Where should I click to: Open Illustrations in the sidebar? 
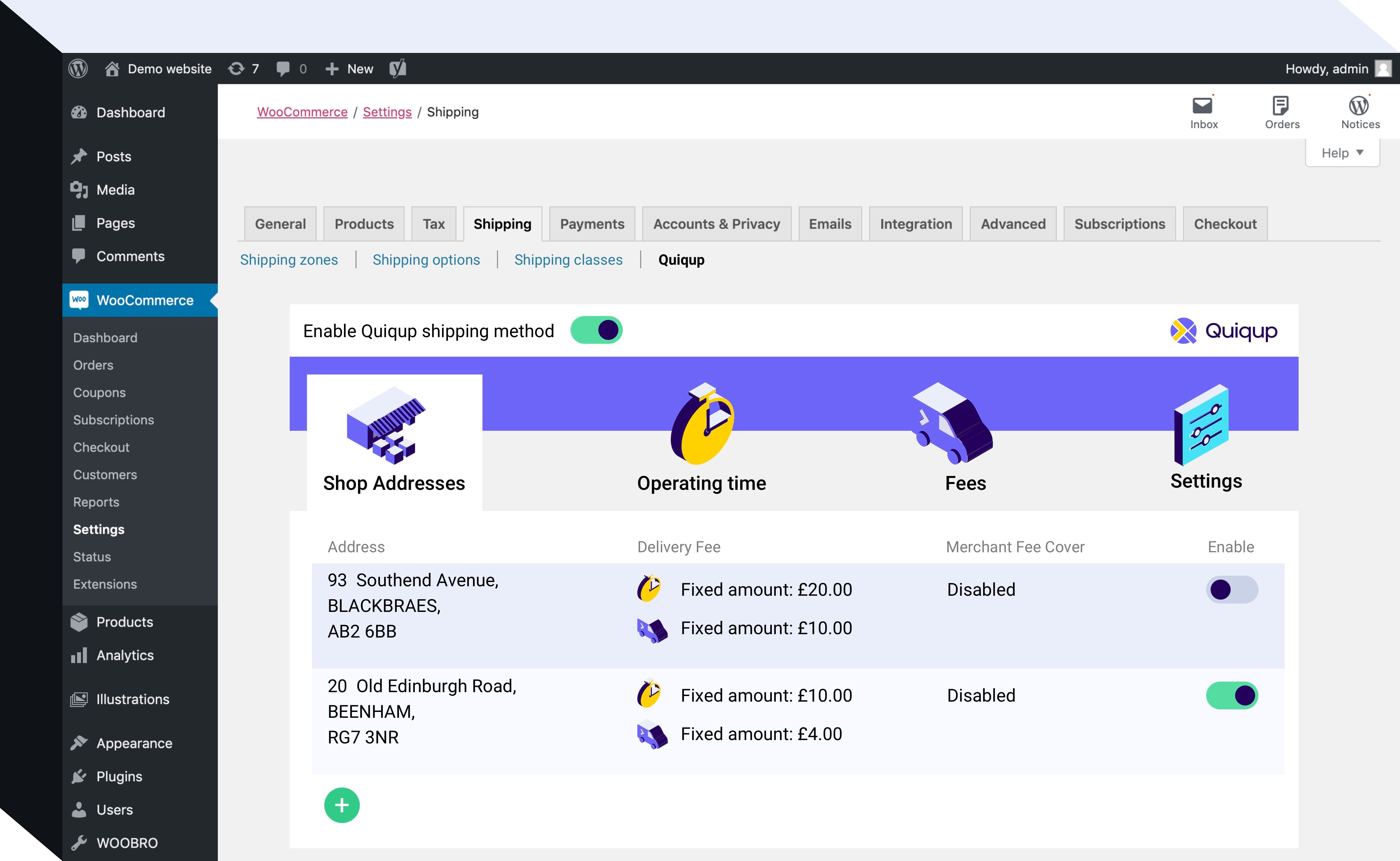click(x=140, y=699)
